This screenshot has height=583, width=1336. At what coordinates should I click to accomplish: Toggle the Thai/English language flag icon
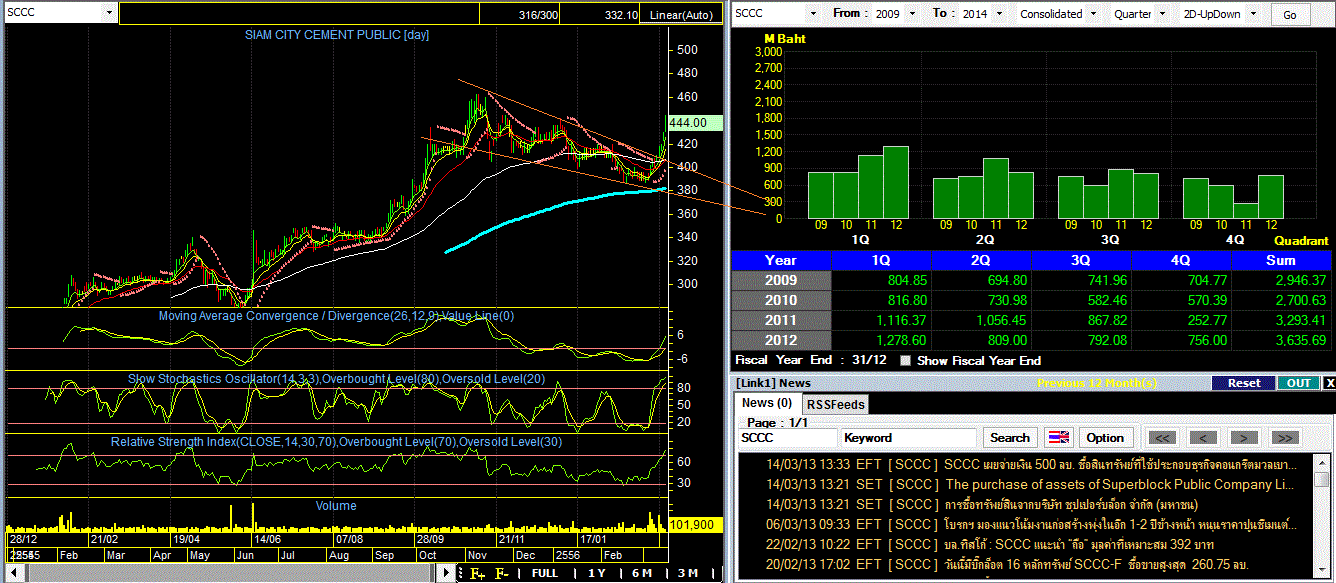1059,438
